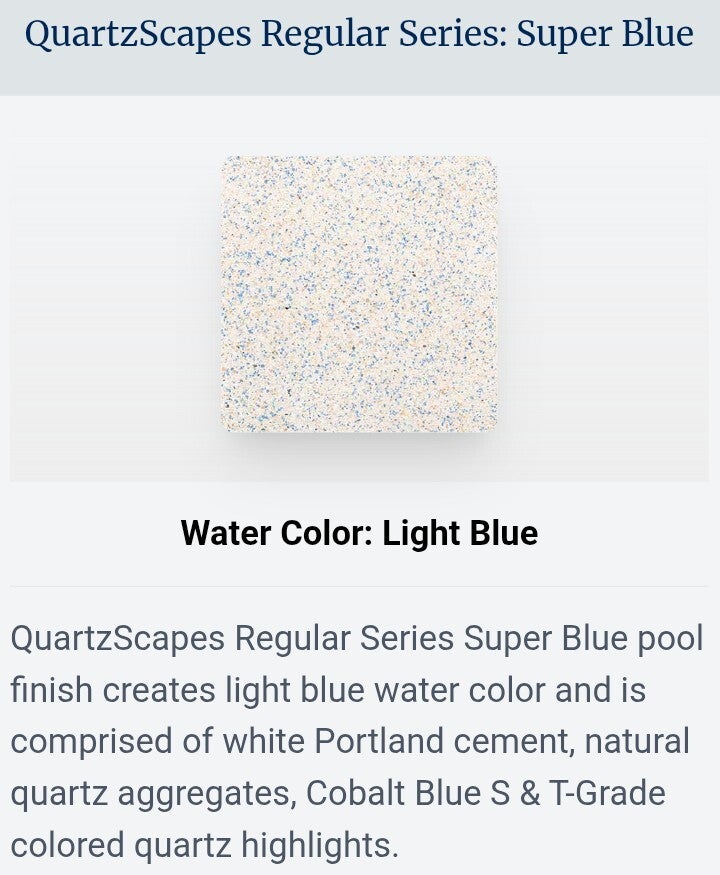Click "QuartzScapes" at the start of the description
720x875 pixels.
(x=118, y=638)
